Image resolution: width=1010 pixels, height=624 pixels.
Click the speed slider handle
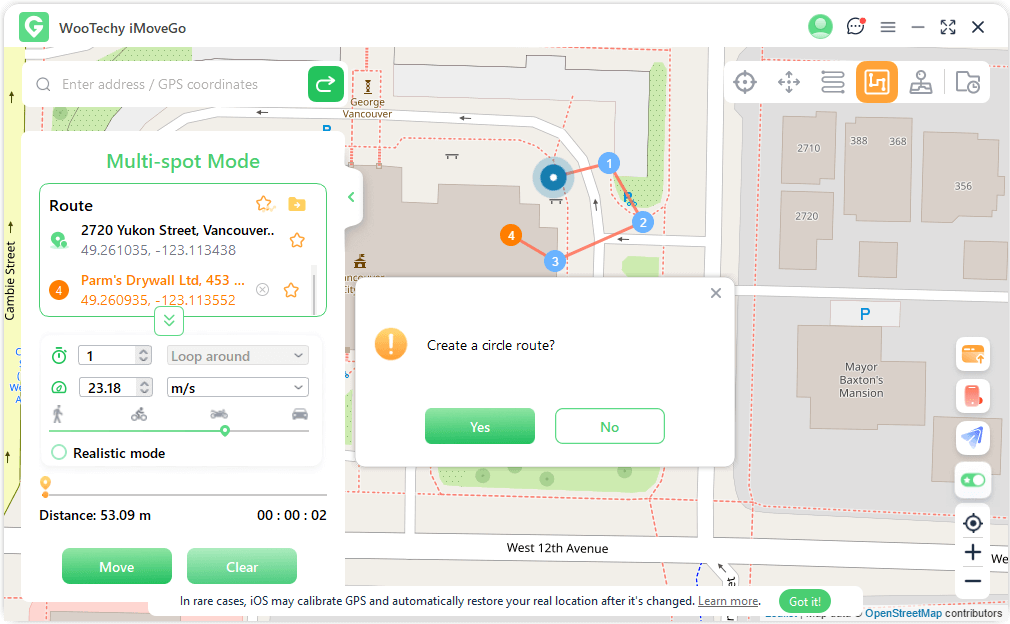pos(225,431)
